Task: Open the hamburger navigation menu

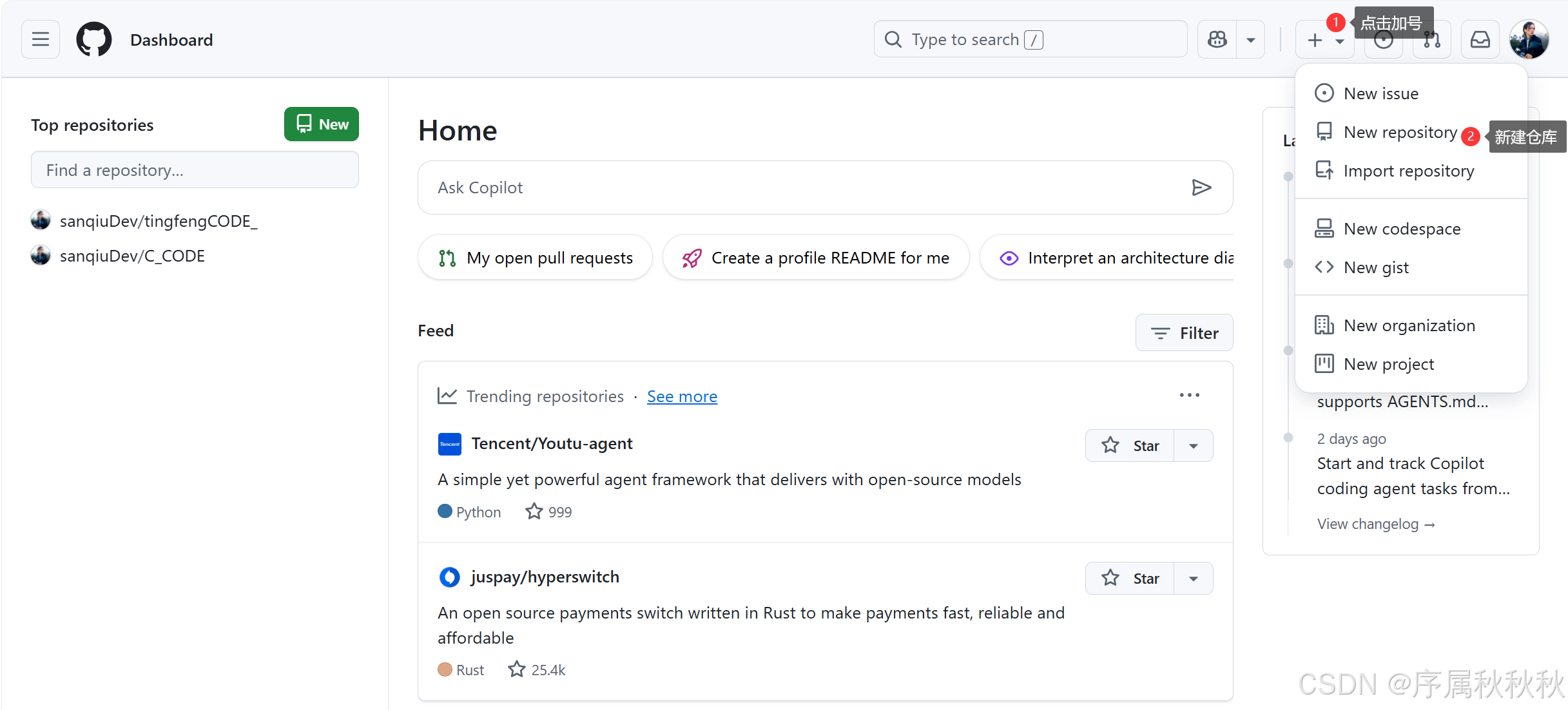Action: click(x=40, y=39)
